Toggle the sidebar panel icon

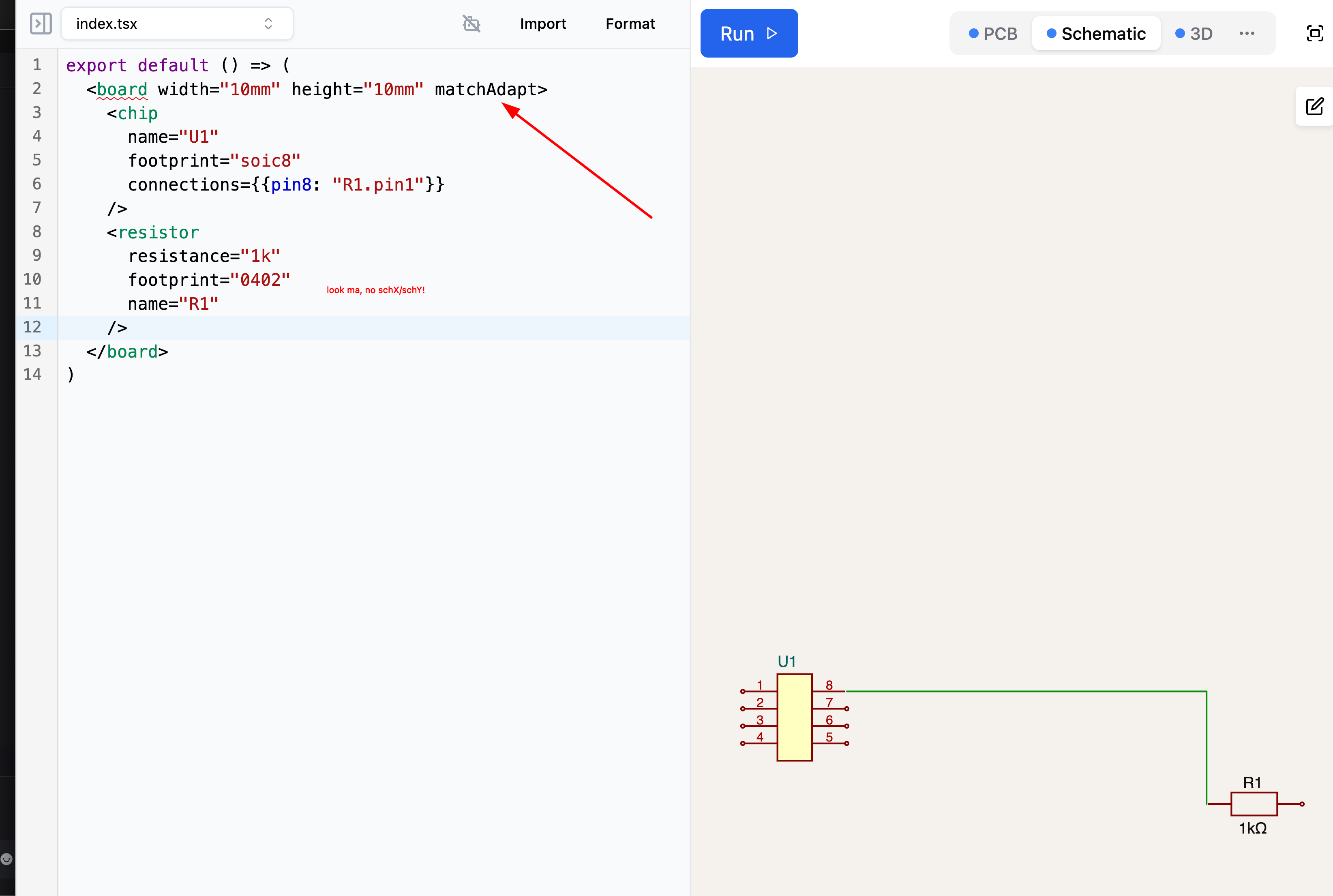coord(41,24)
